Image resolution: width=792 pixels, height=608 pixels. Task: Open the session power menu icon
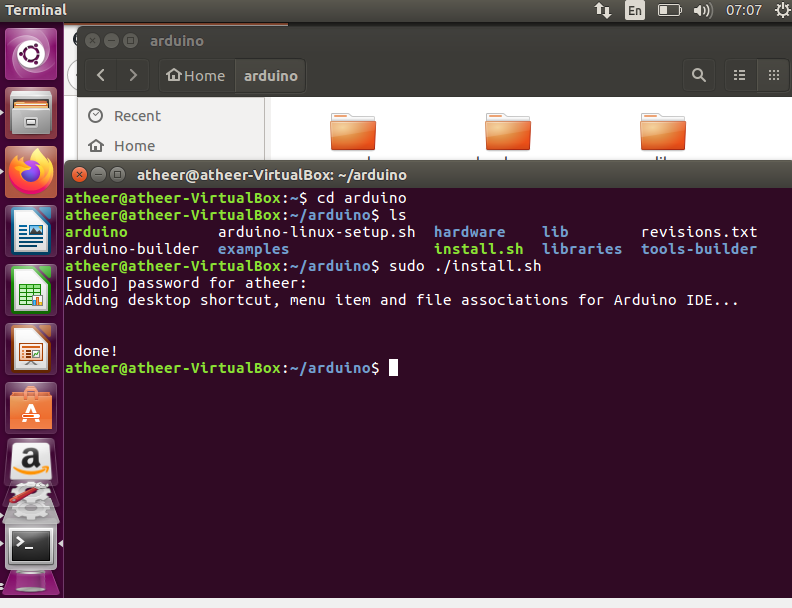coord(782,10)
